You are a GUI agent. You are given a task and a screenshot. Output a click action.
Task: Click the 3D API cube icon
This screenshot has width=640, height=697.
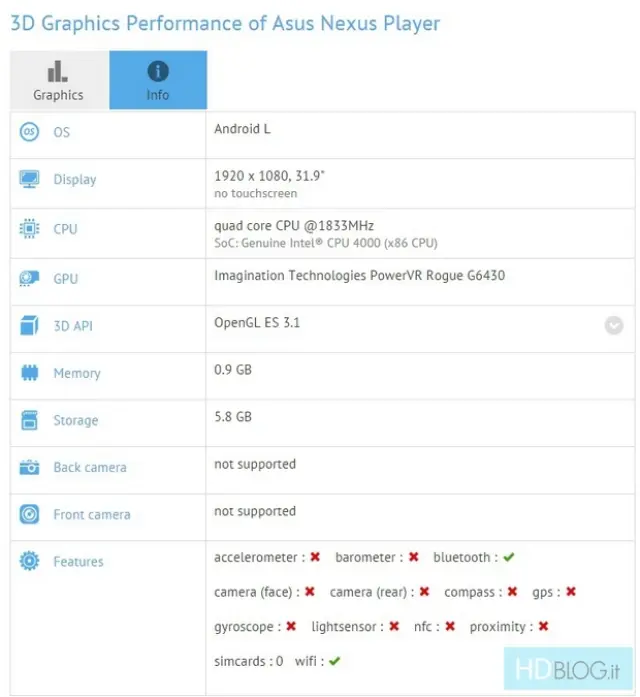click(x=29, y=326)
